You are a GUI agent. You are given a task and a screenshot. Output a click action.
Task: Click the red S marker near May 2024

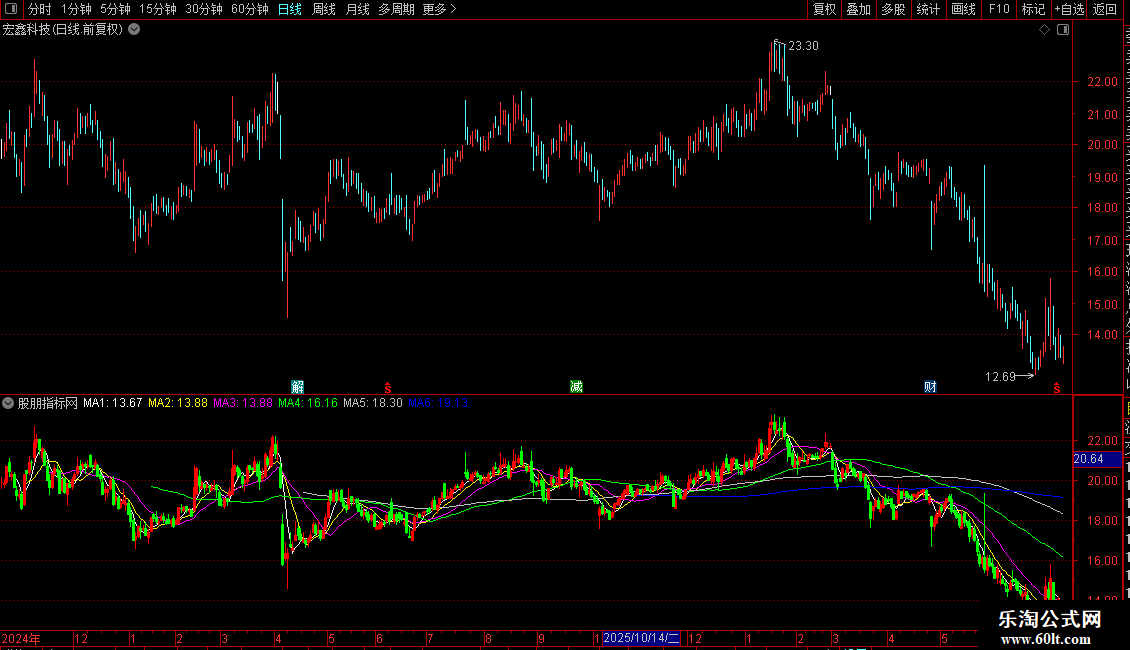[388, 388]
